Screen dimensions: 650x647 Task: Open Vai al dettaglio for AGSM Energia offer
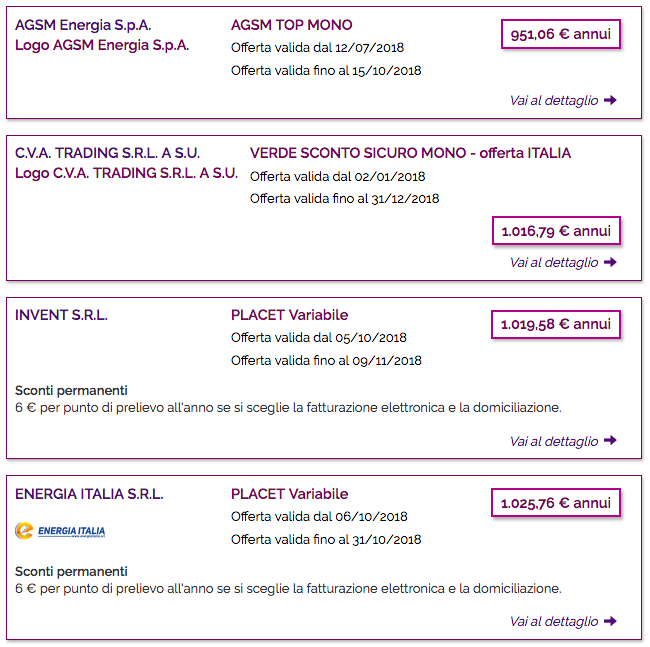pyautogui.click(x=563, y=100)
